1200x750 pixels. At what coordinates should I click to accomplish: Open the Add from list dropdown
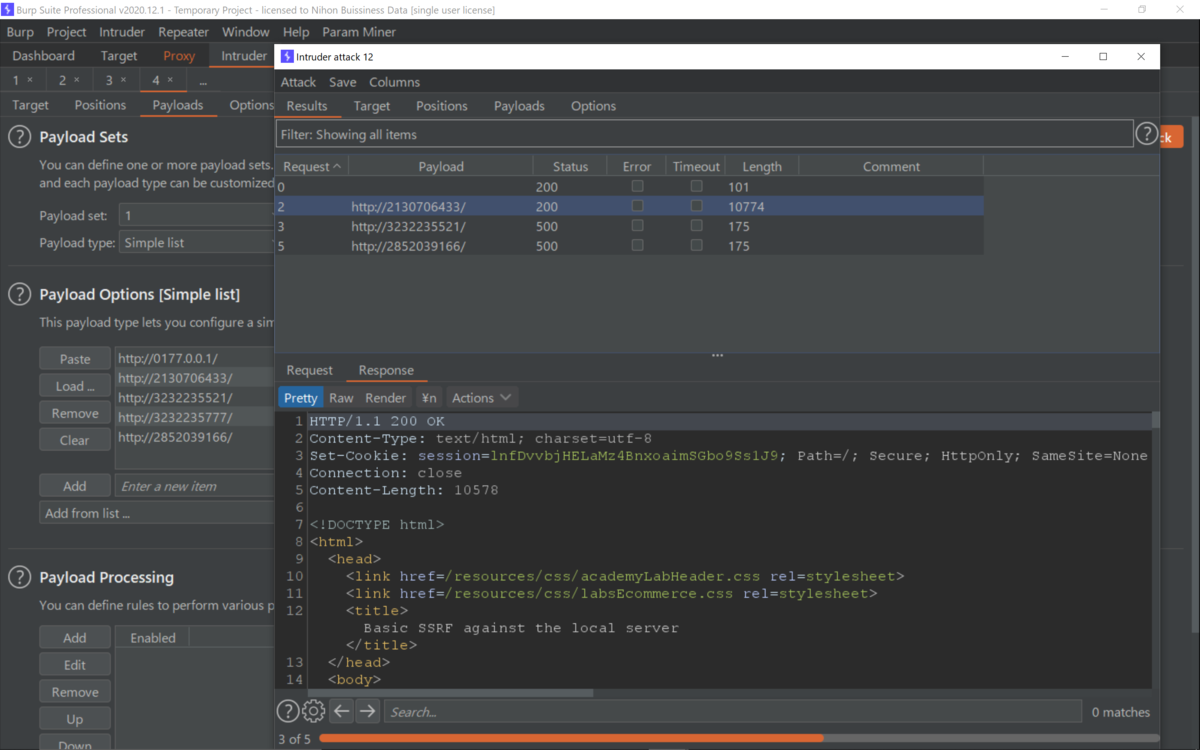click(x=157, y=513)
